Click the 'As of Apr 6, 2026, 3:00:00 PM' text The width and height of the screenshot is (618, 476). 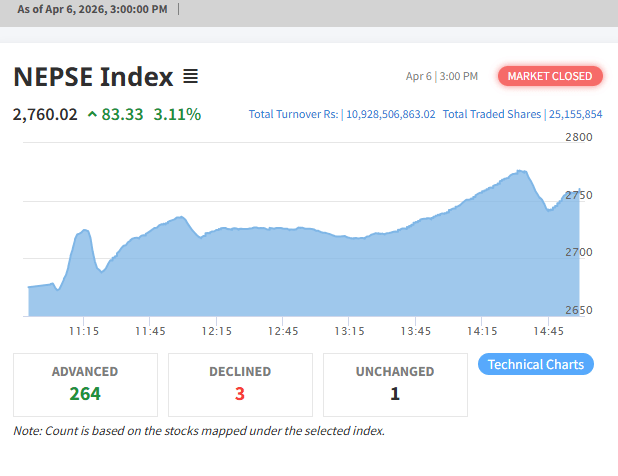pyautogui.click(x=92, y=9)
